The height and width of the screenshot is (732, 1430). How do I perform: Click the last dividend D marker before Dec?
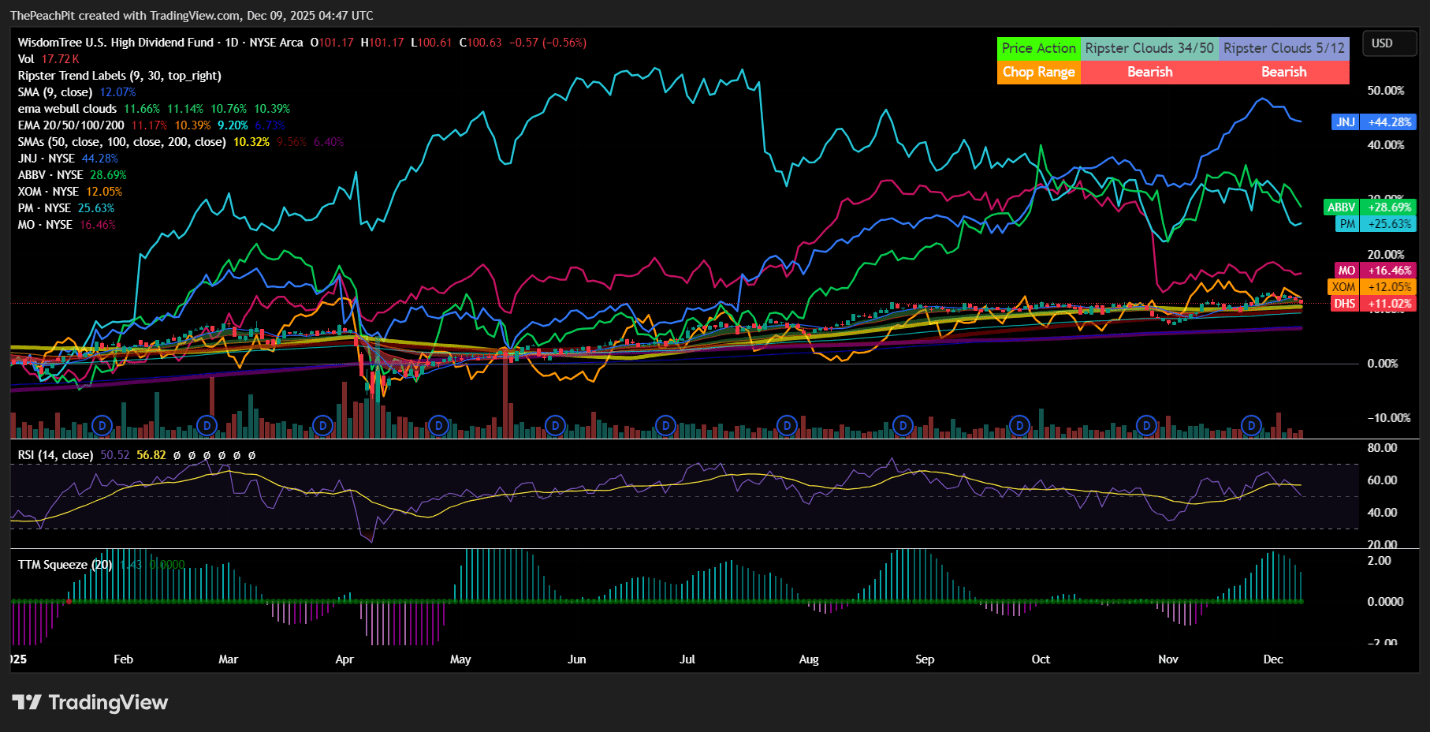1251,426
